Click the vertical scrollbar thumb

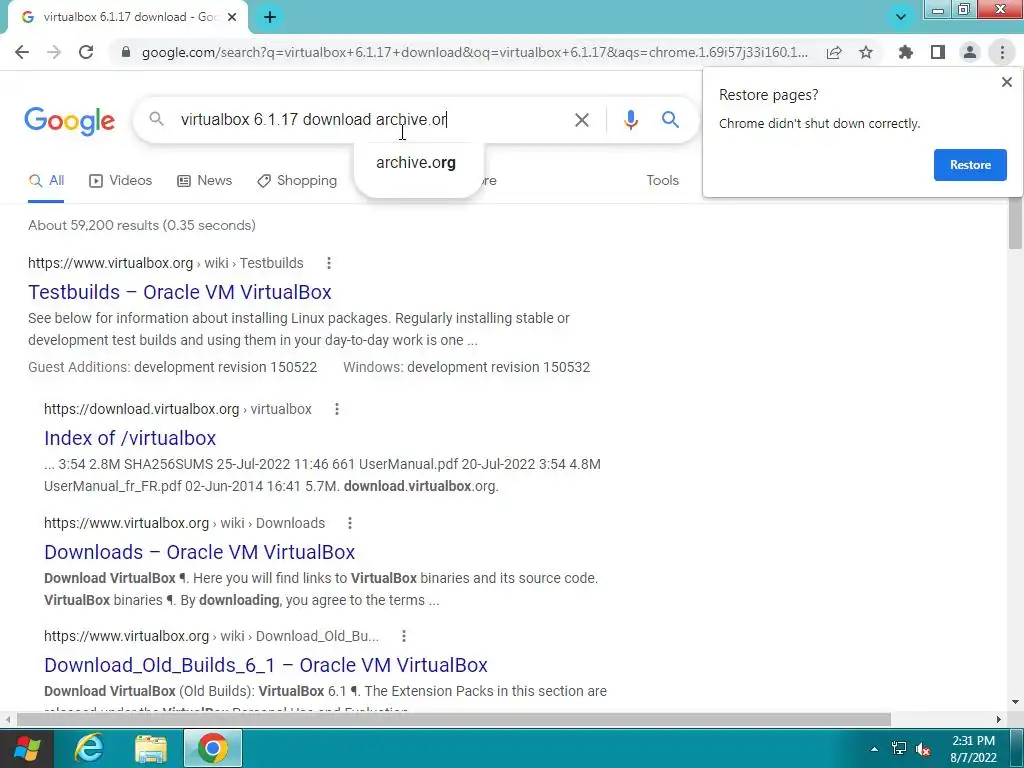(1015, 223)
